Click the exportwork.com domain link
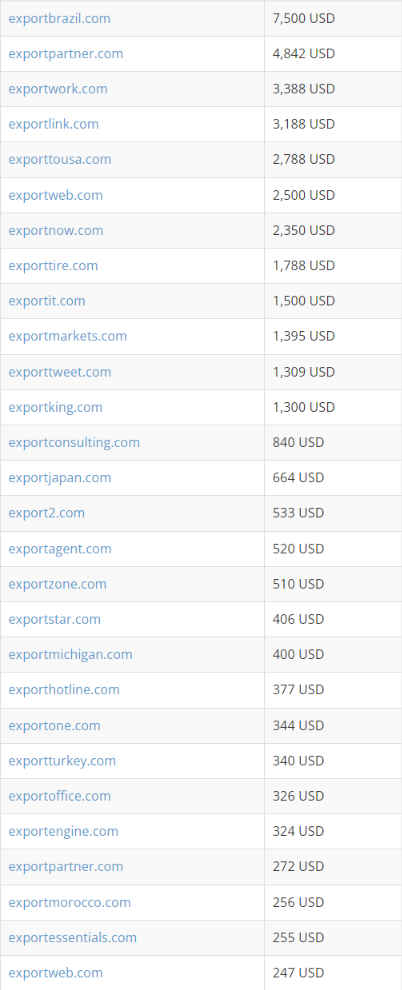This screenshot has width=402, height=990. click(58, 89)
